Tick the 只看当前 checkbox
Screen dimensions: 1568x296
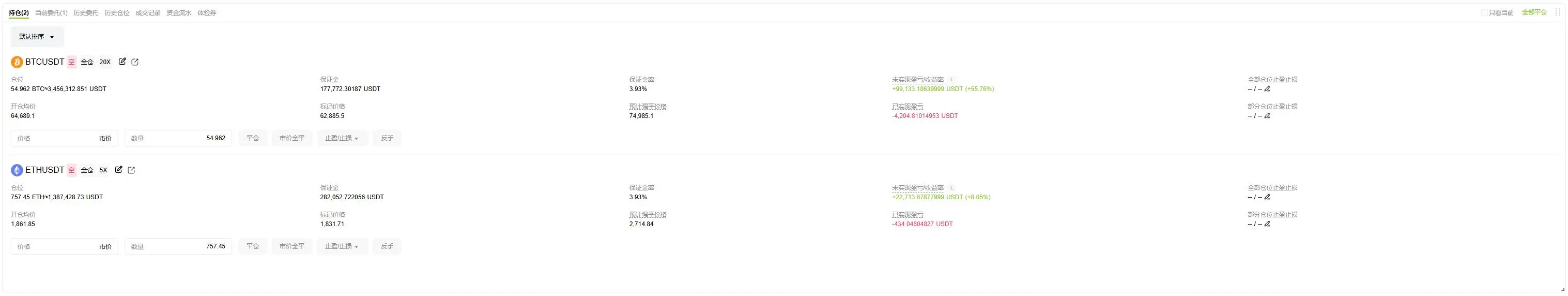[1484, 13]
